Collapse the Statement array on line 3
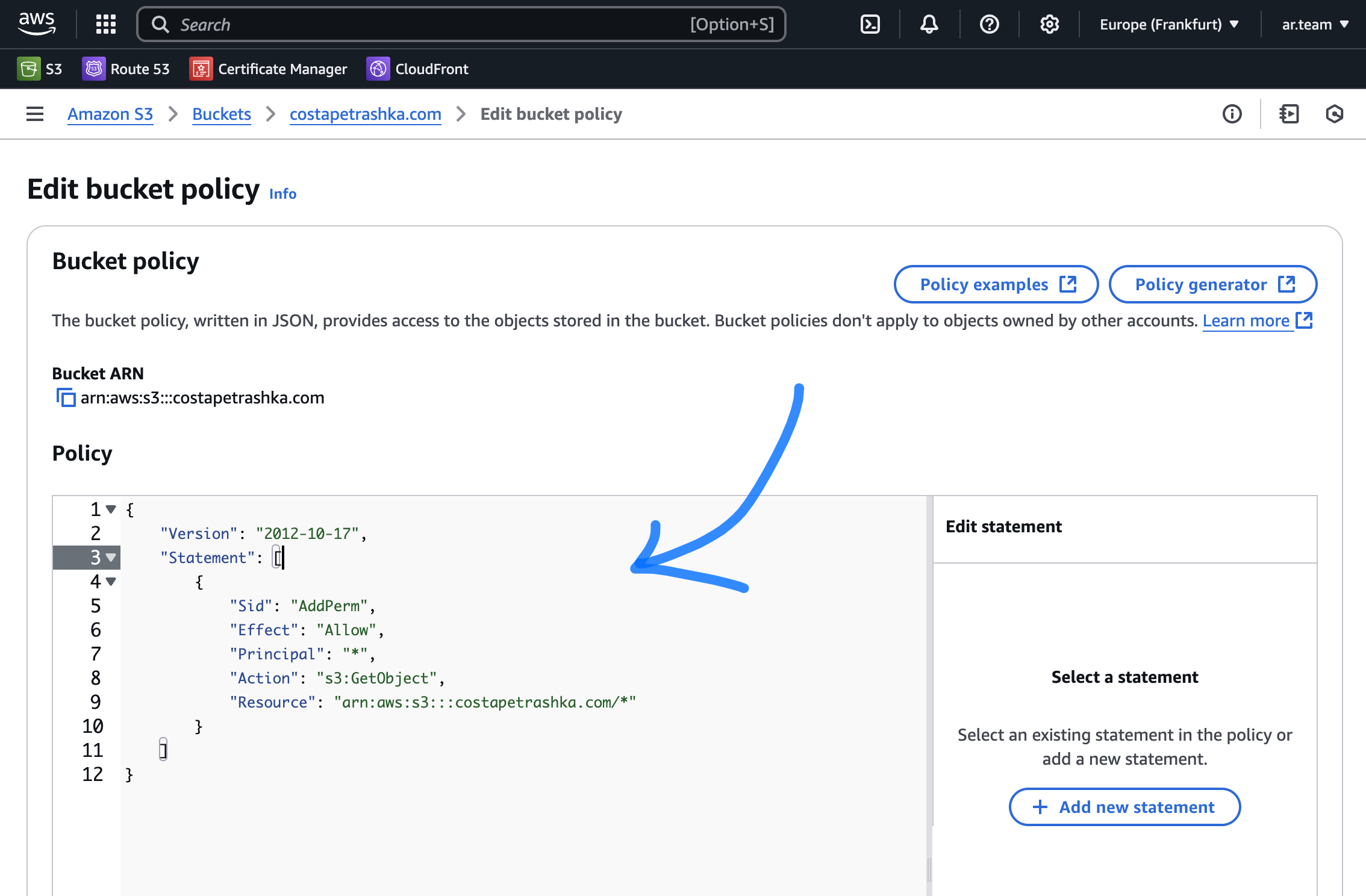This screenshot has height=896, width=1366. click(x=111, y=558)
